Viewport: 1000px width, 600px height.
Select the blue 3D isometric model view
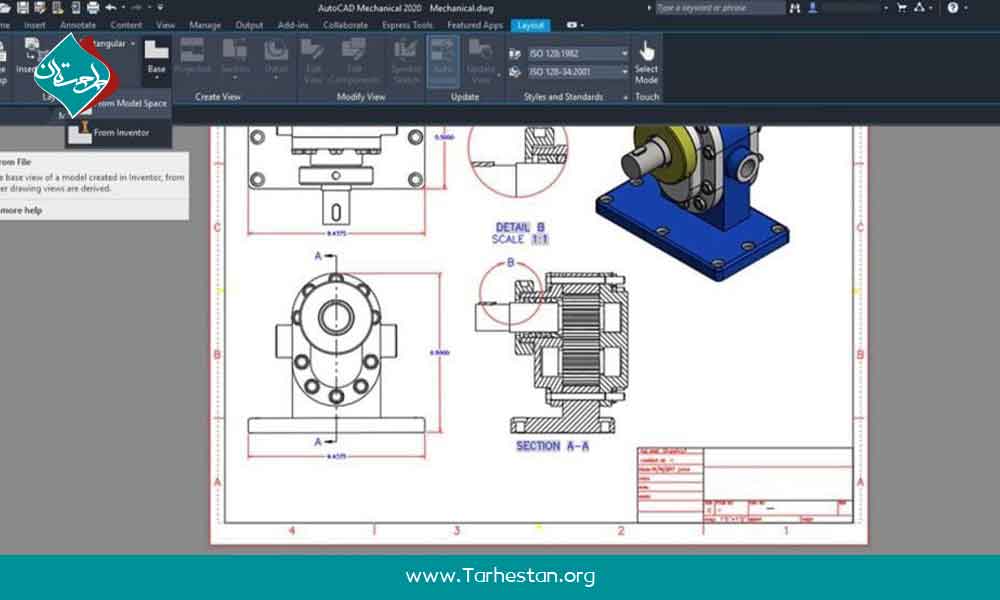692,201
